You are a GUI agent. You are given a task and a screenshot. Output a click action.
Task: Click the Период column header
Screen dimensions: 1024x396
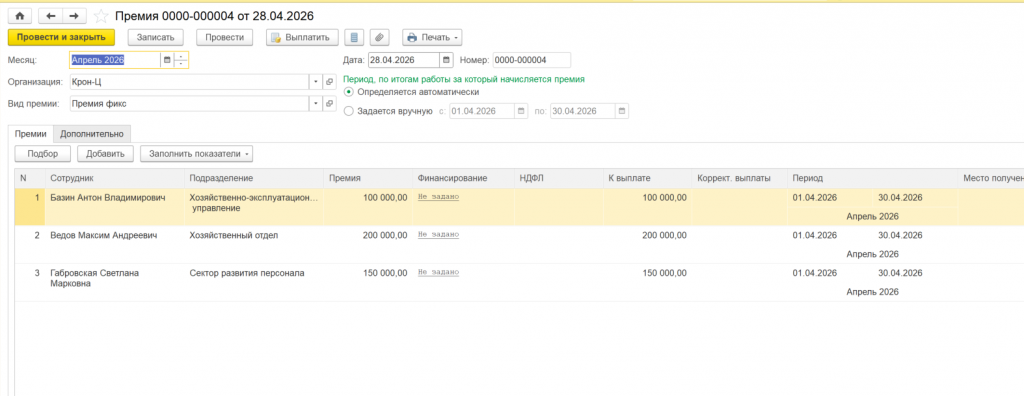click(x=872, y=178)
